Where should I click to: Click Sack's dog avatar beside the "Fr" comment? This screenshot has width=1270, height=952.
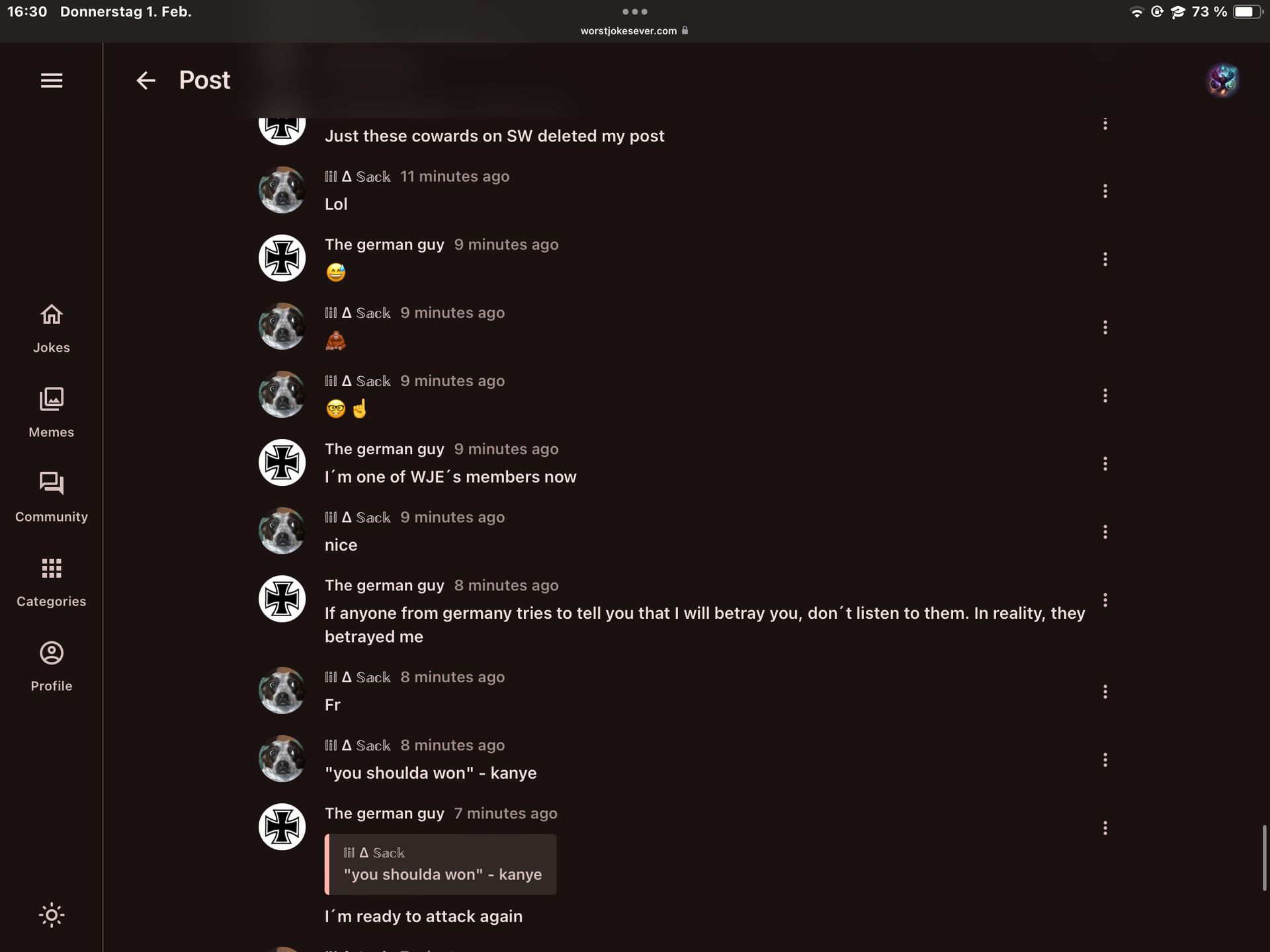click(282, 690)
